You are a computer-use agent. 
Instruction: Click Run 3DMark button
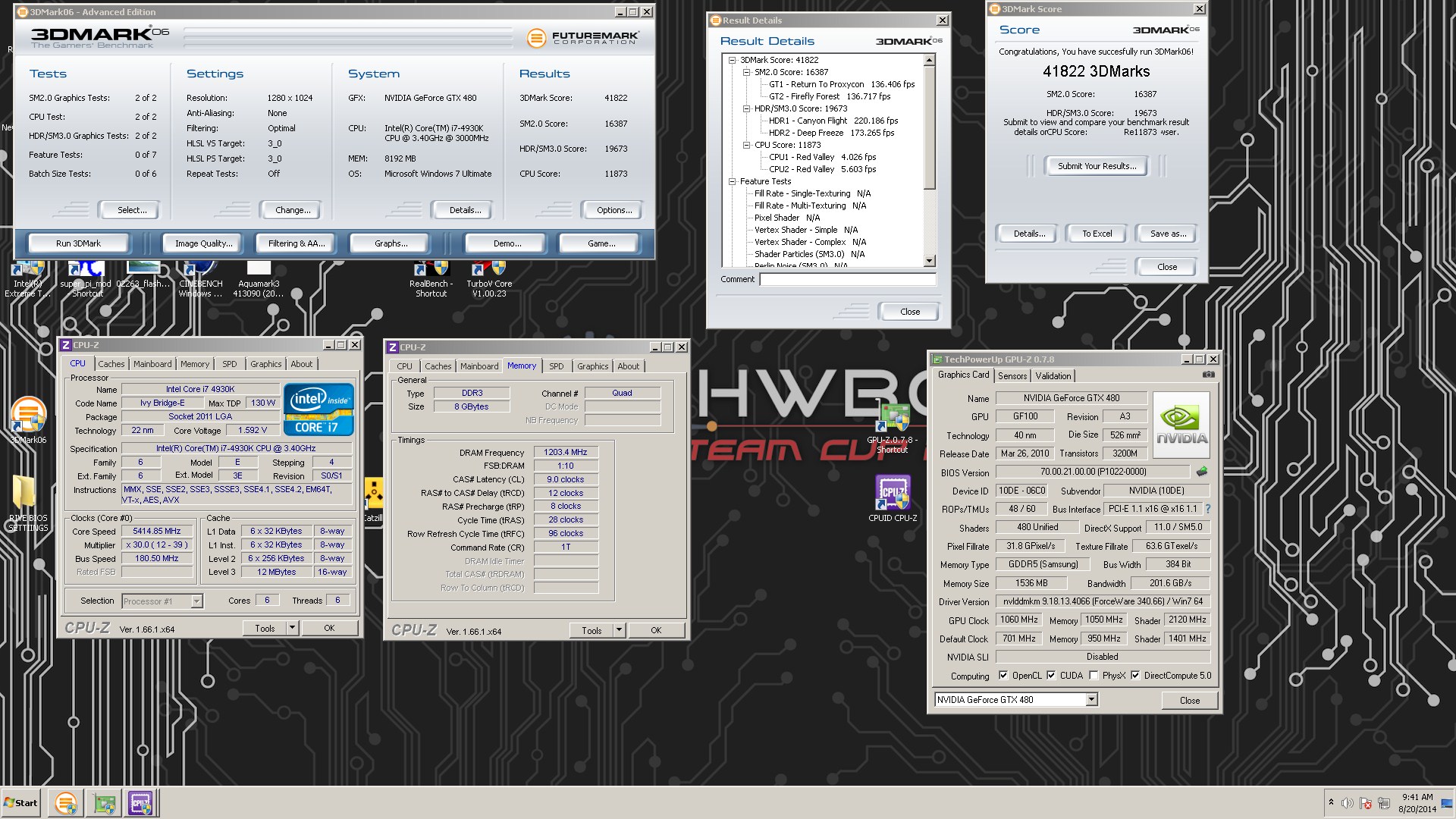[78, 243]
